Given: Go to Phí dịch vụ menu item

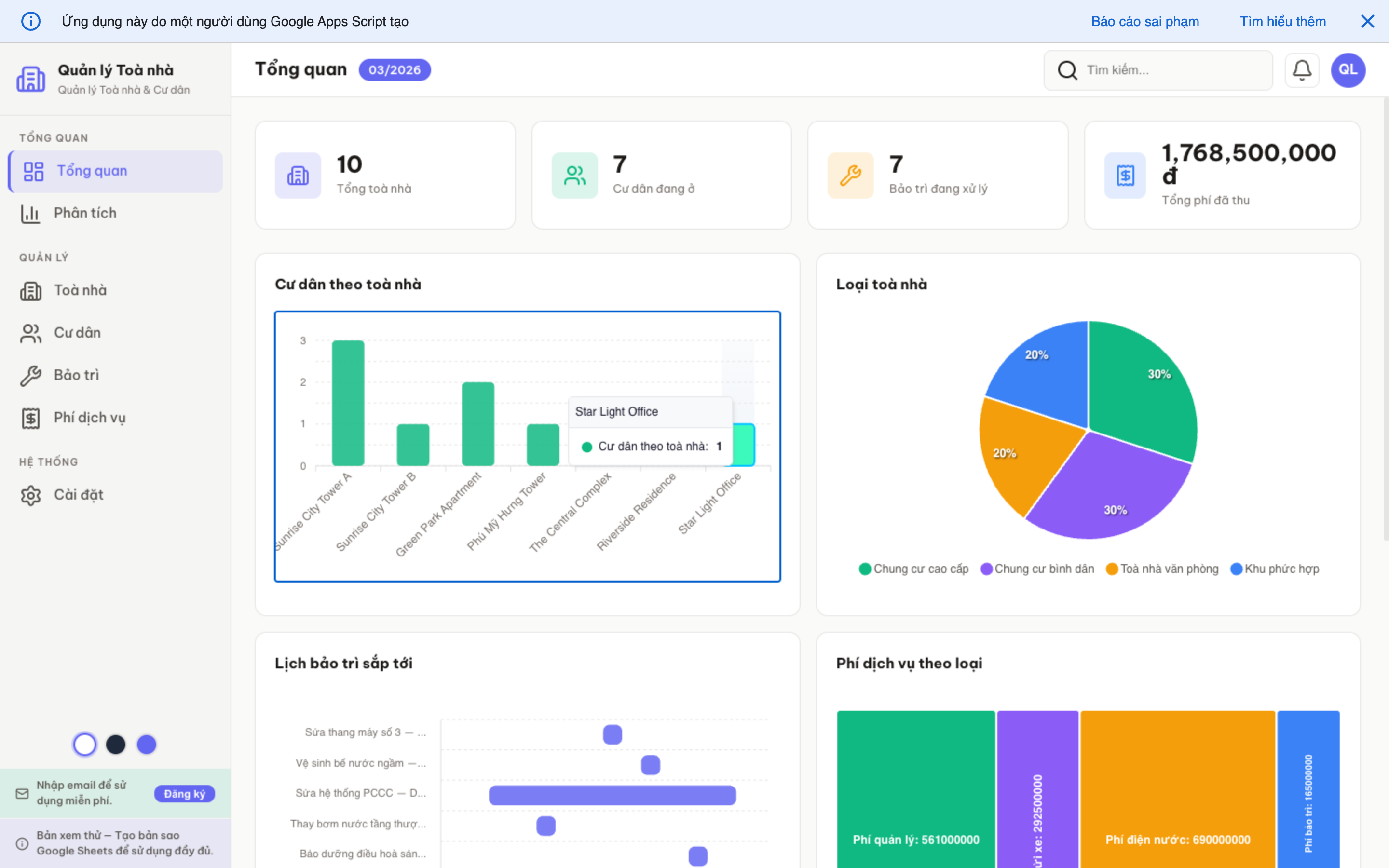Looking at the screenshot, I should click(x=90, y=417).
